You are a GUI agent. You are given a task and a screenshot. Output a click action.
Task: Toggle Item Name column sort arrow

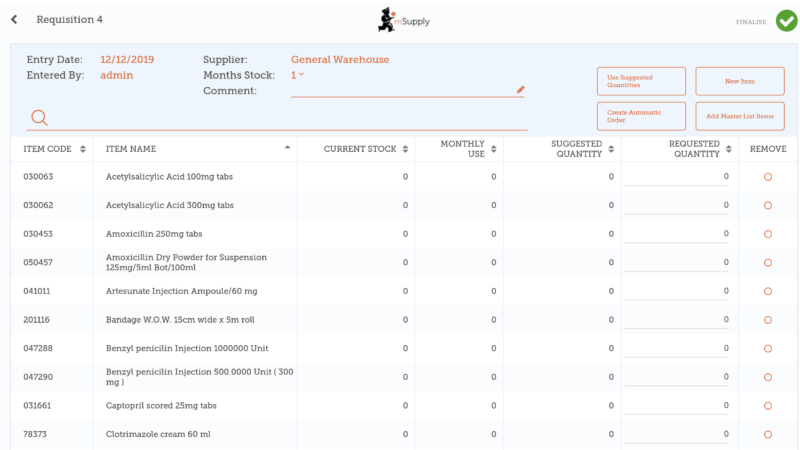pos(287,148)
